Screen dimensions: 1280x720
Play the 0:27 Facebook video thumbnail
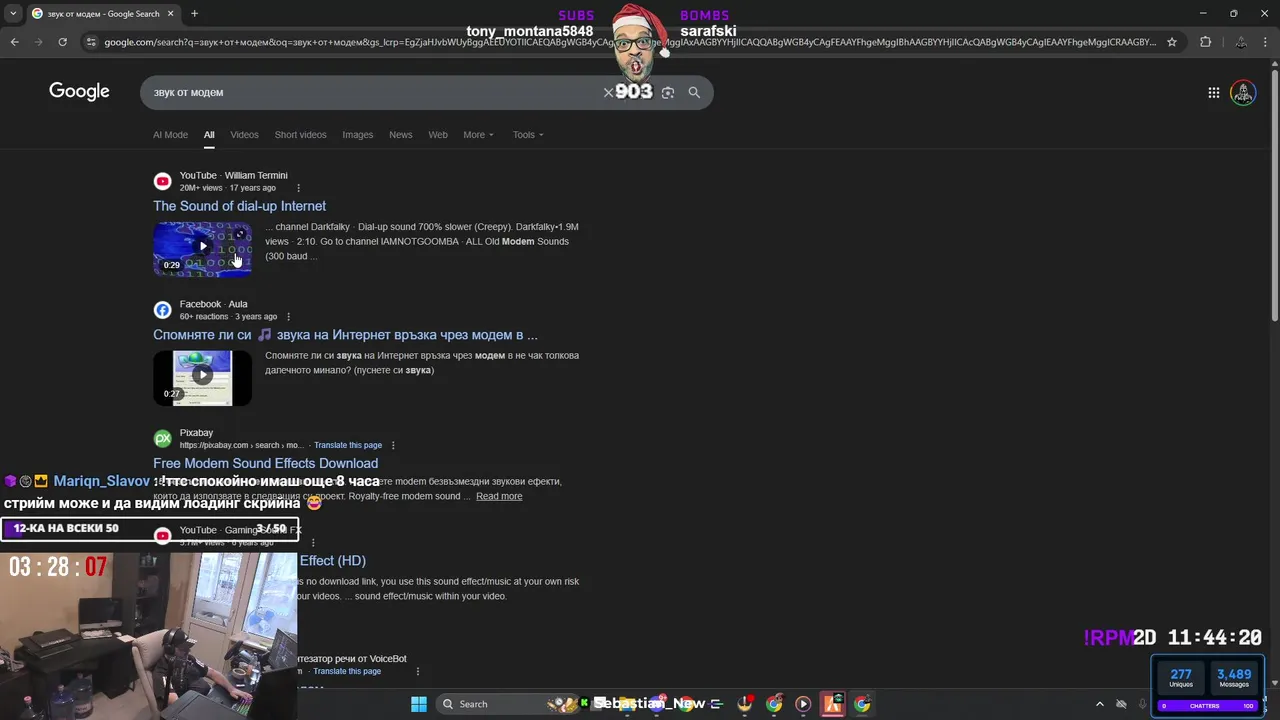click(202, 377)
